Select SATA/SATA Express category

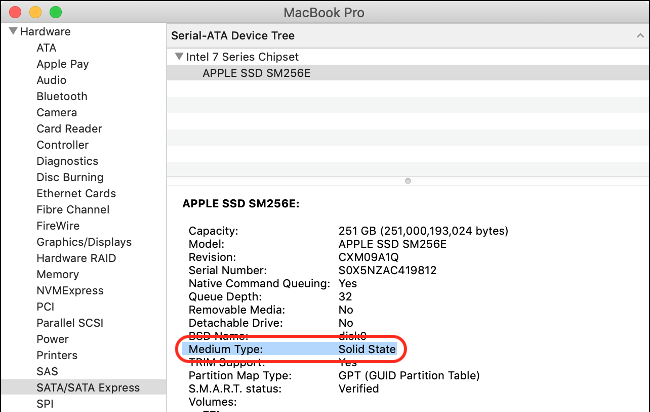coord(84,387)
